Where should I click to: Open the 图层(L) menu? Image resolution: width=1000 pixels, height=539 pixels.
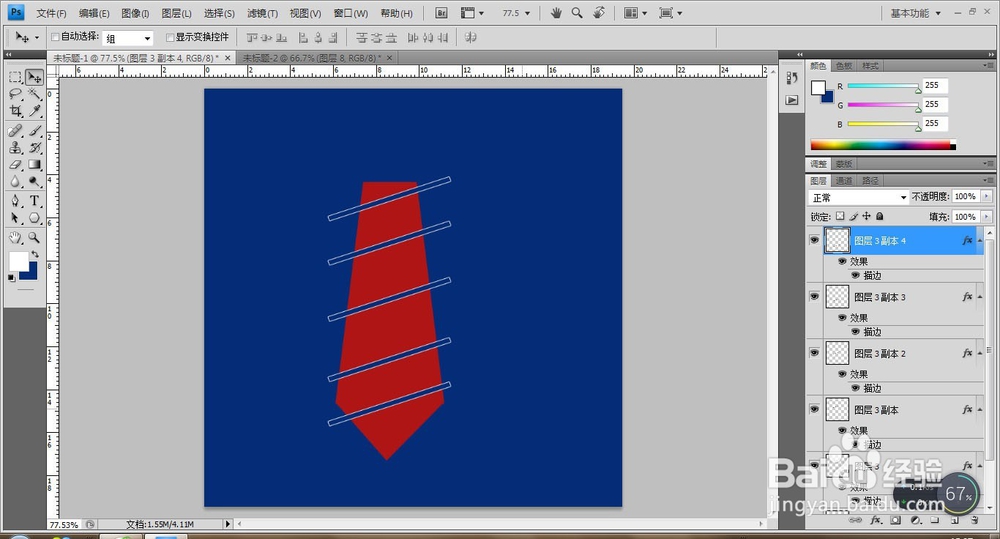[x=176, y=13]
